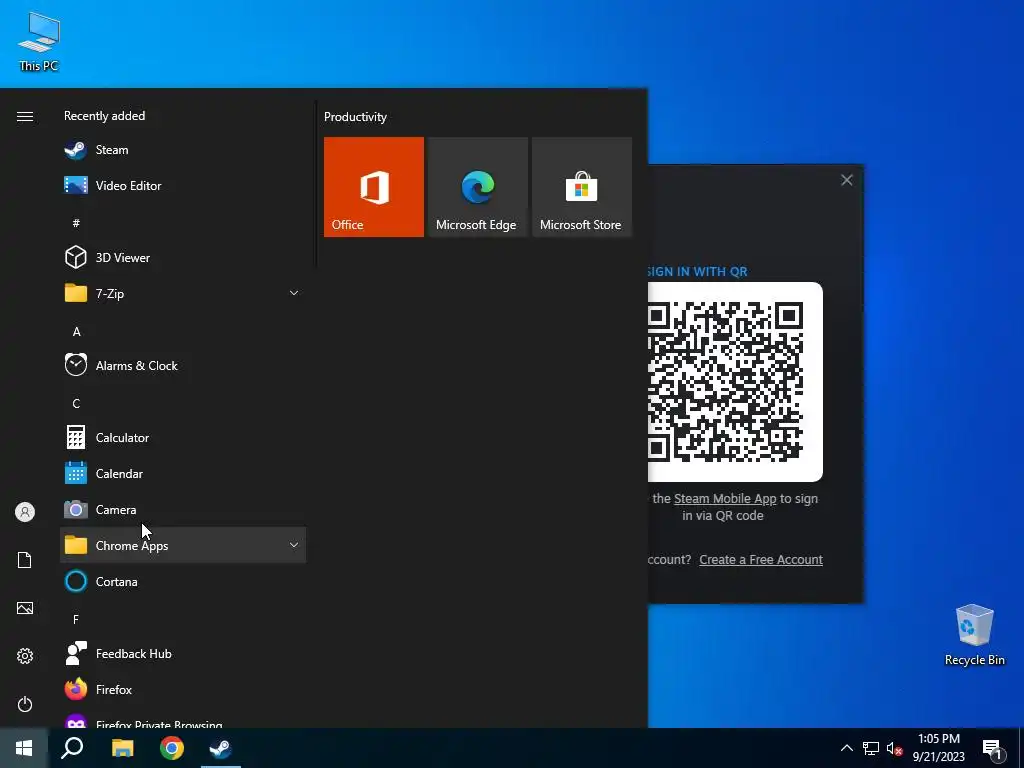Click the F letter header in app list
The height and width of the screenshot is (768, 1024).
pos(76,619)
